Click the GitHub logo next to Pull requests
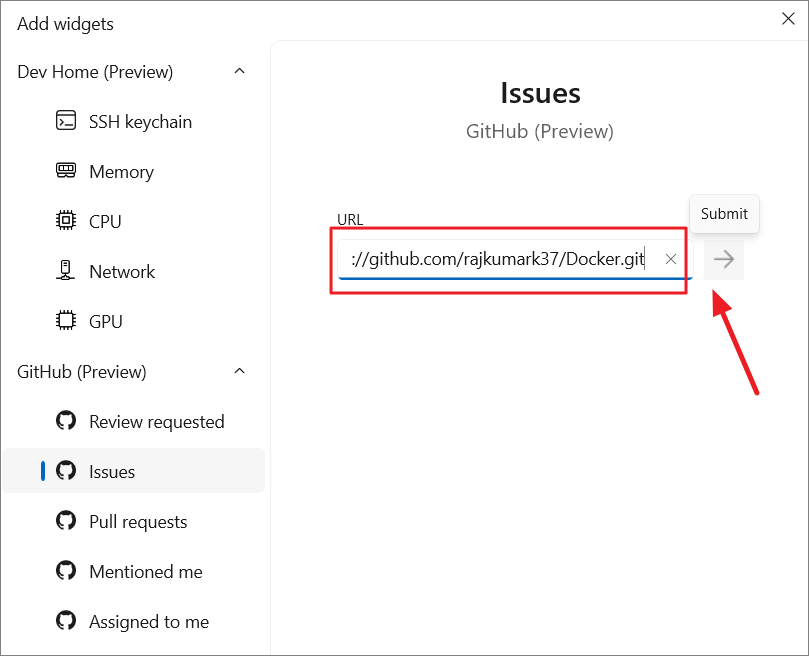809x656 pixels. click(65, 521)
